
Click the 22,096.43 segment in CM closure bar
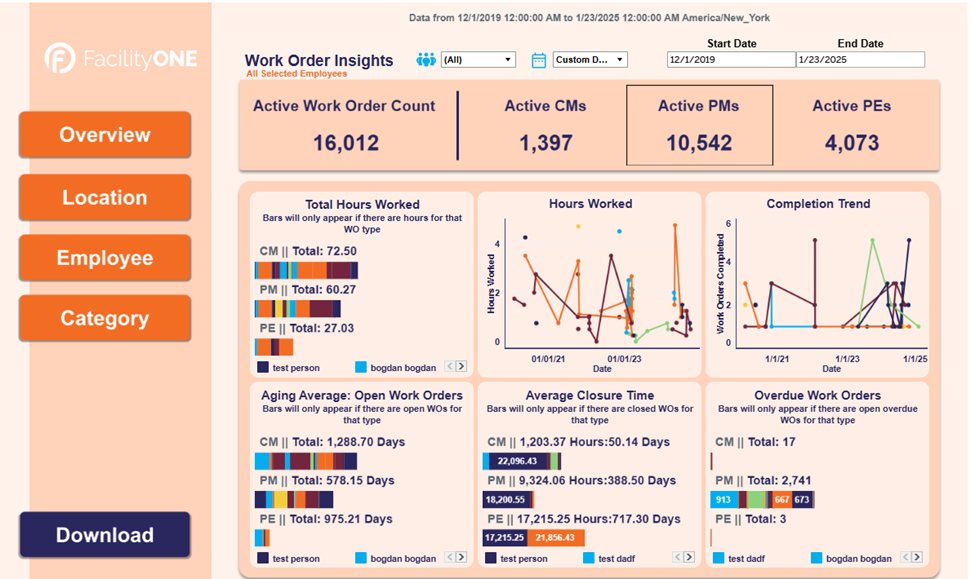point(518,461)
